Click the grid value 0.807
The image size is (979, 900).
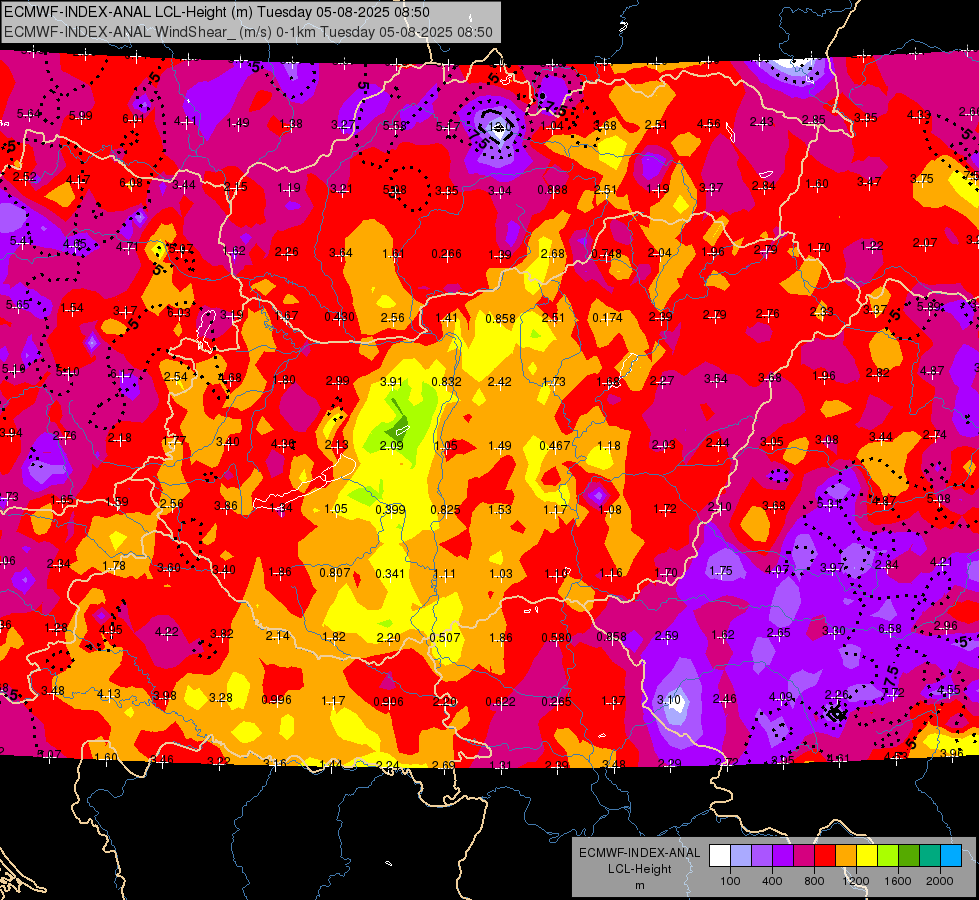335,572
